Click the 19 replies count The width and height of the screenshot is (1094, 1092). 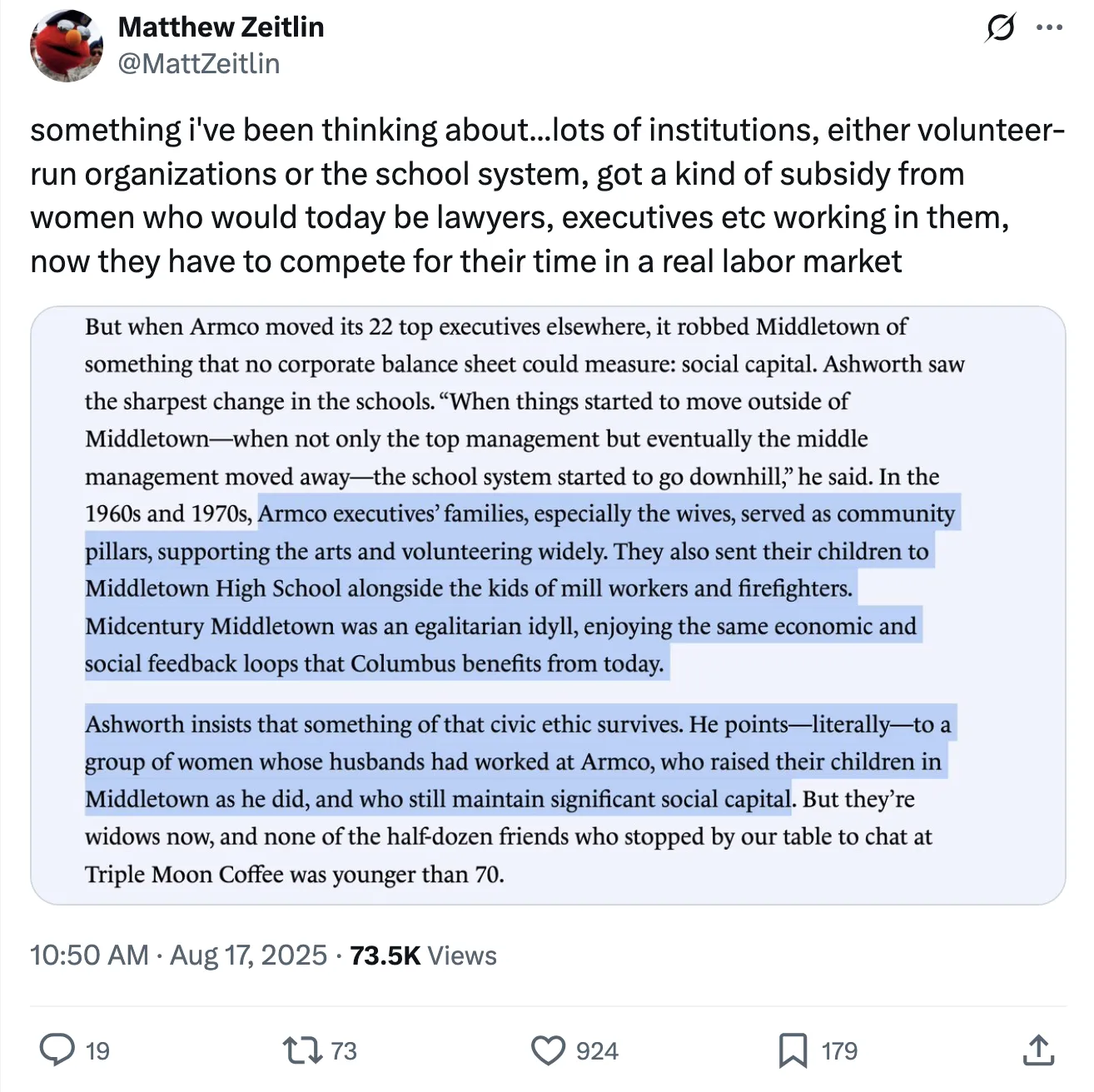(97, 1051)
